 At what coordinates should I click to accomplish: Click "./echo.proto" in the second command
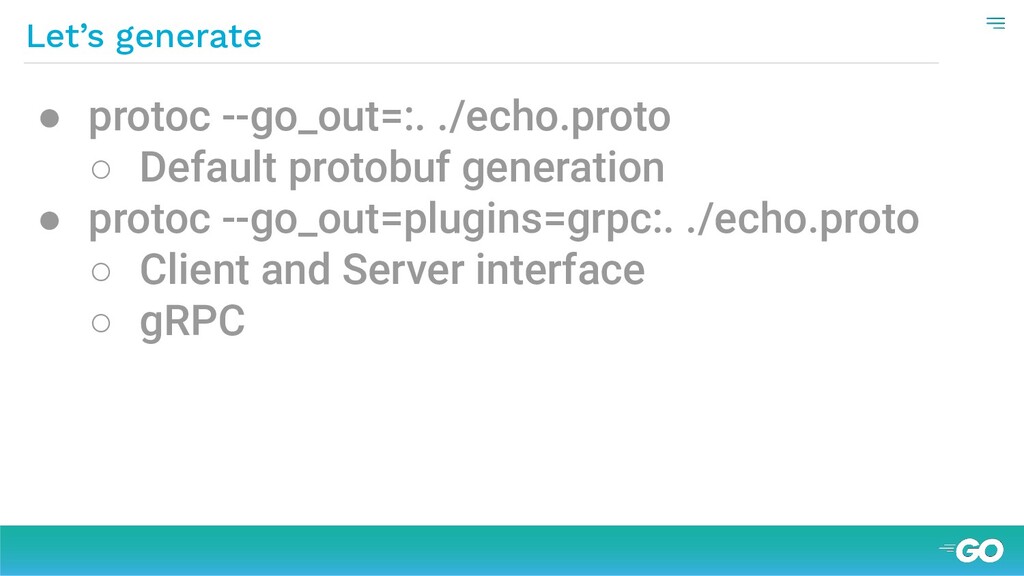803,220
